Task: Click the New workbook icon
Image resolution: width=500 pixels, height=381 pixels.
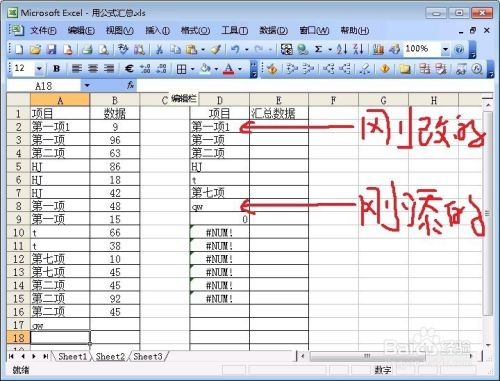Action: tap(19, 50)
